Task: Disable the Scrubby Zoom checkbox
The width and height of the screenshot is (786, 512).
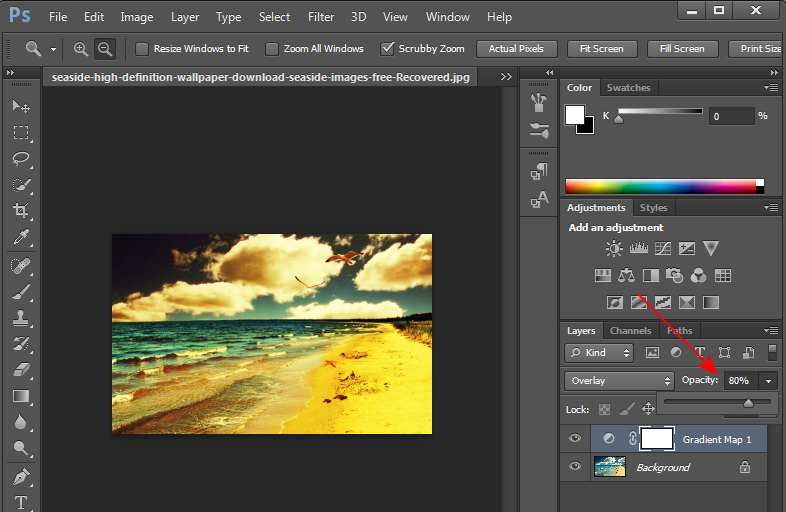Action: [388, 48]
